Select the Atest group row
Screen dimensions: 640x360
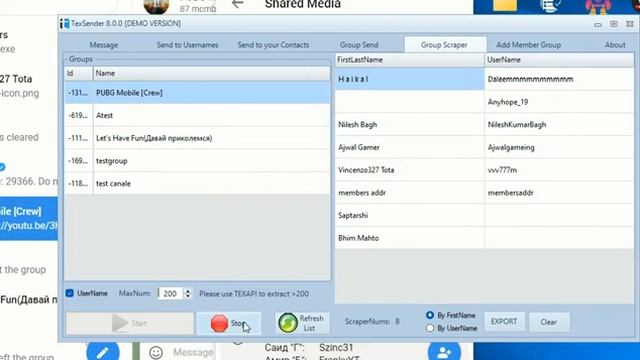(x=198, y=116)
